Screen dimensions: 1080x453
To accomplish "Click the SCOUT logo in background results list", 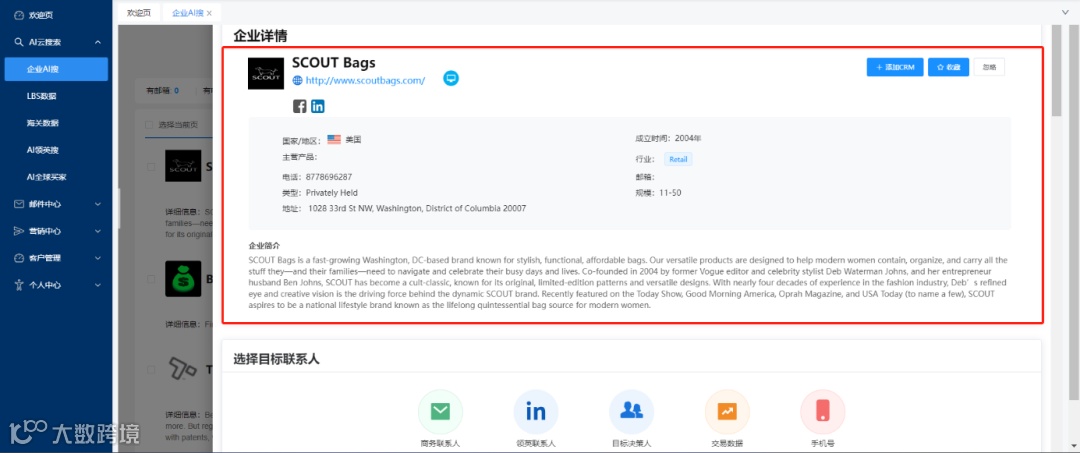I will click(183, 166).
